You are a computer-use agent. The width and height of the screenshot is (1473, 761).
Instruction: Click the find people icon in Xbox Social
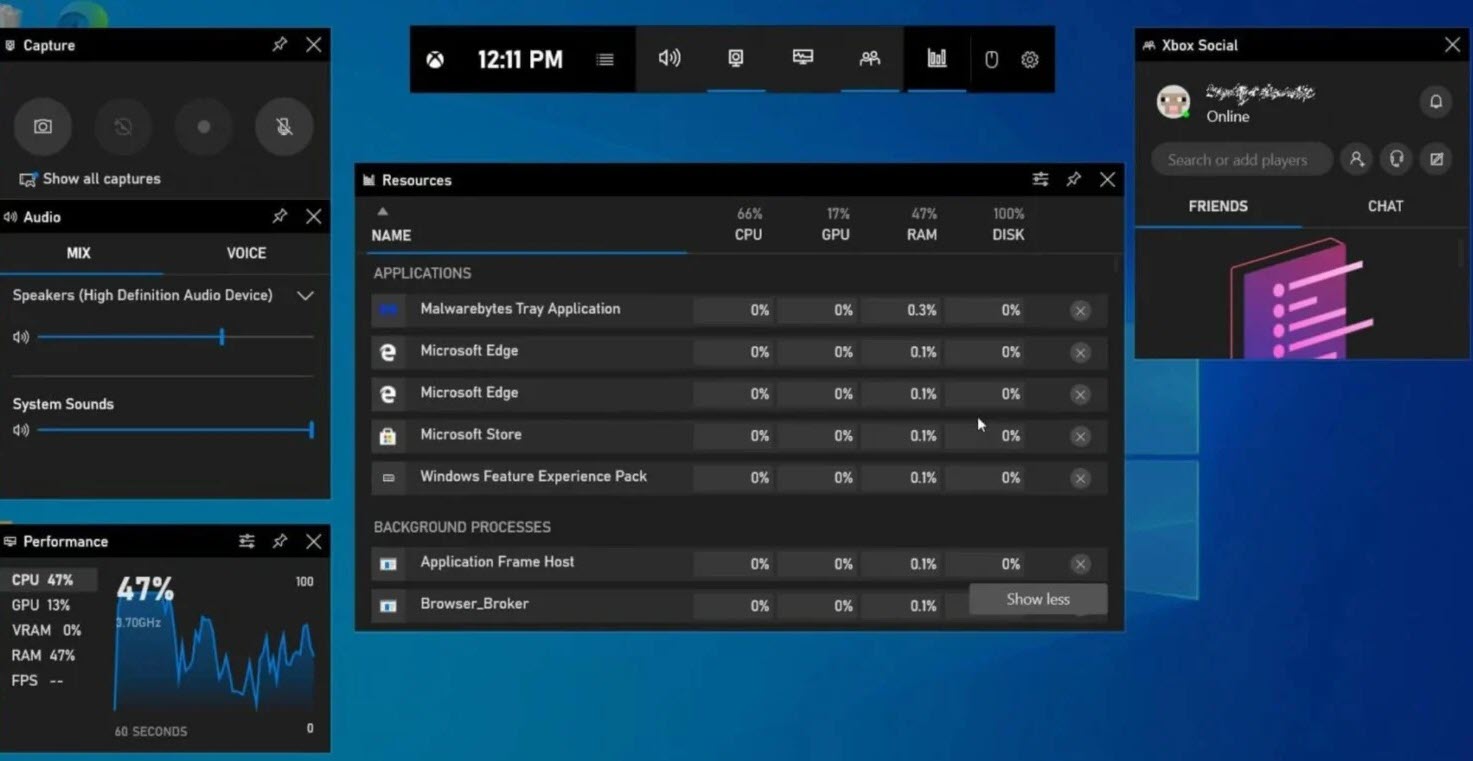click(1357, 159)
